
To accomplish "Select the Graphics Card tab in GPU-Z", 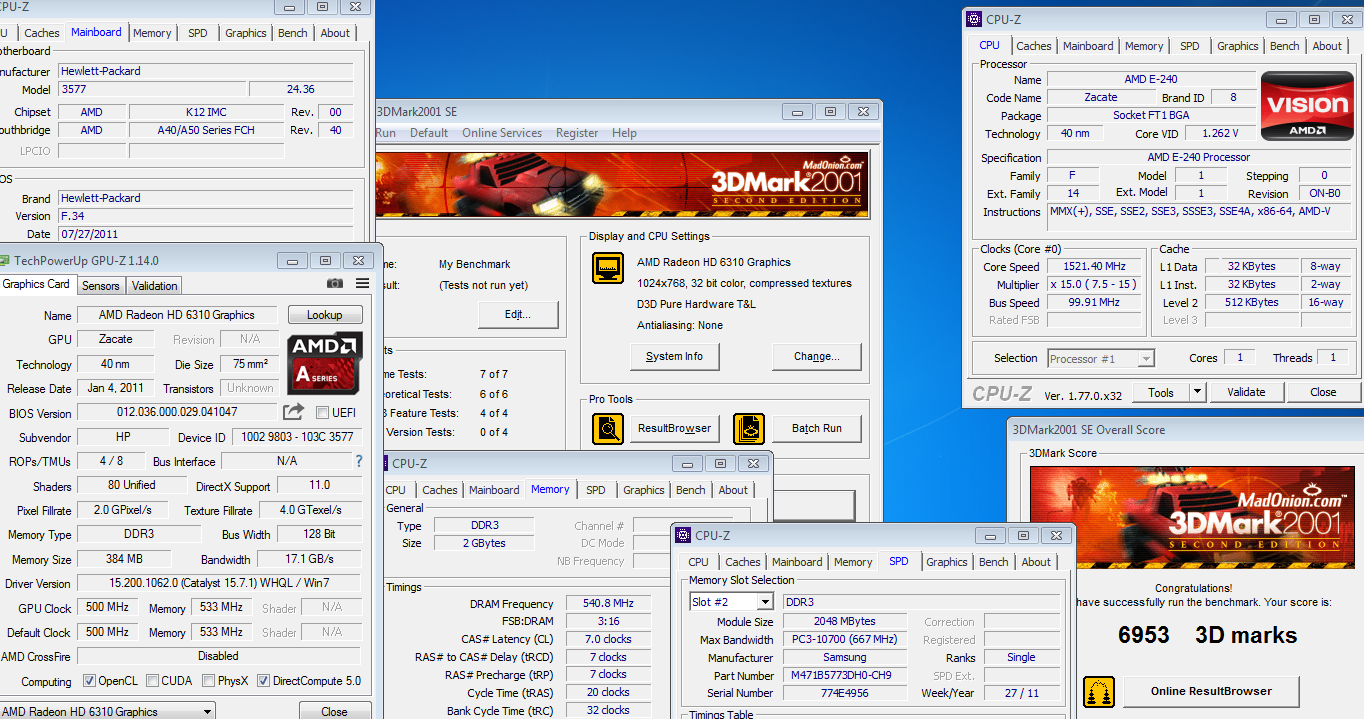I will (x=36, y=284).
